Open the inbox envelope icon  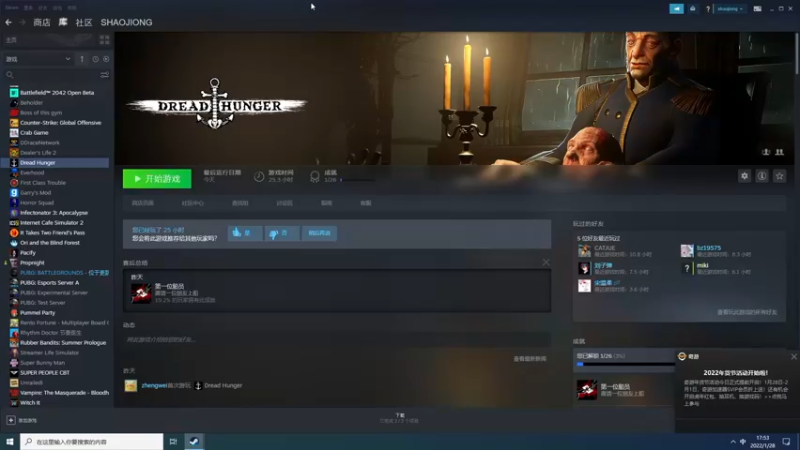(x=692, y=9)
